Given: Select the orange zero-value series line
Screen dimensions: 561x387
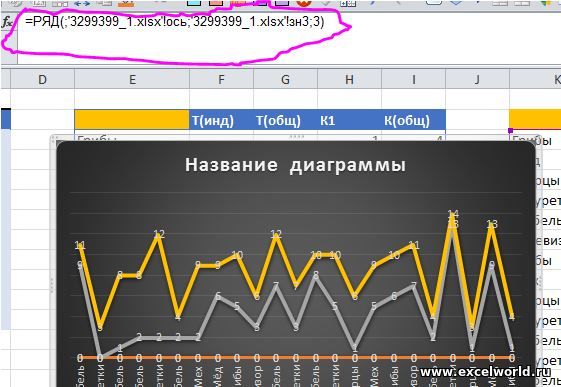Looking at the screenshot, I should click(296, 357).
